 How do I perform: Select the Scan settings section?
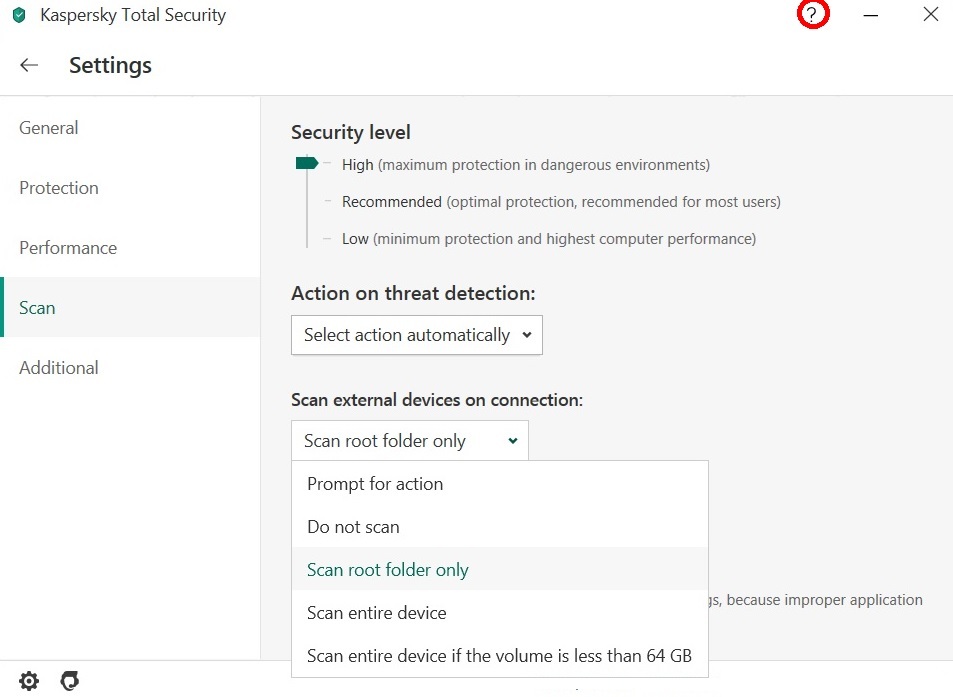pos(130,307)
